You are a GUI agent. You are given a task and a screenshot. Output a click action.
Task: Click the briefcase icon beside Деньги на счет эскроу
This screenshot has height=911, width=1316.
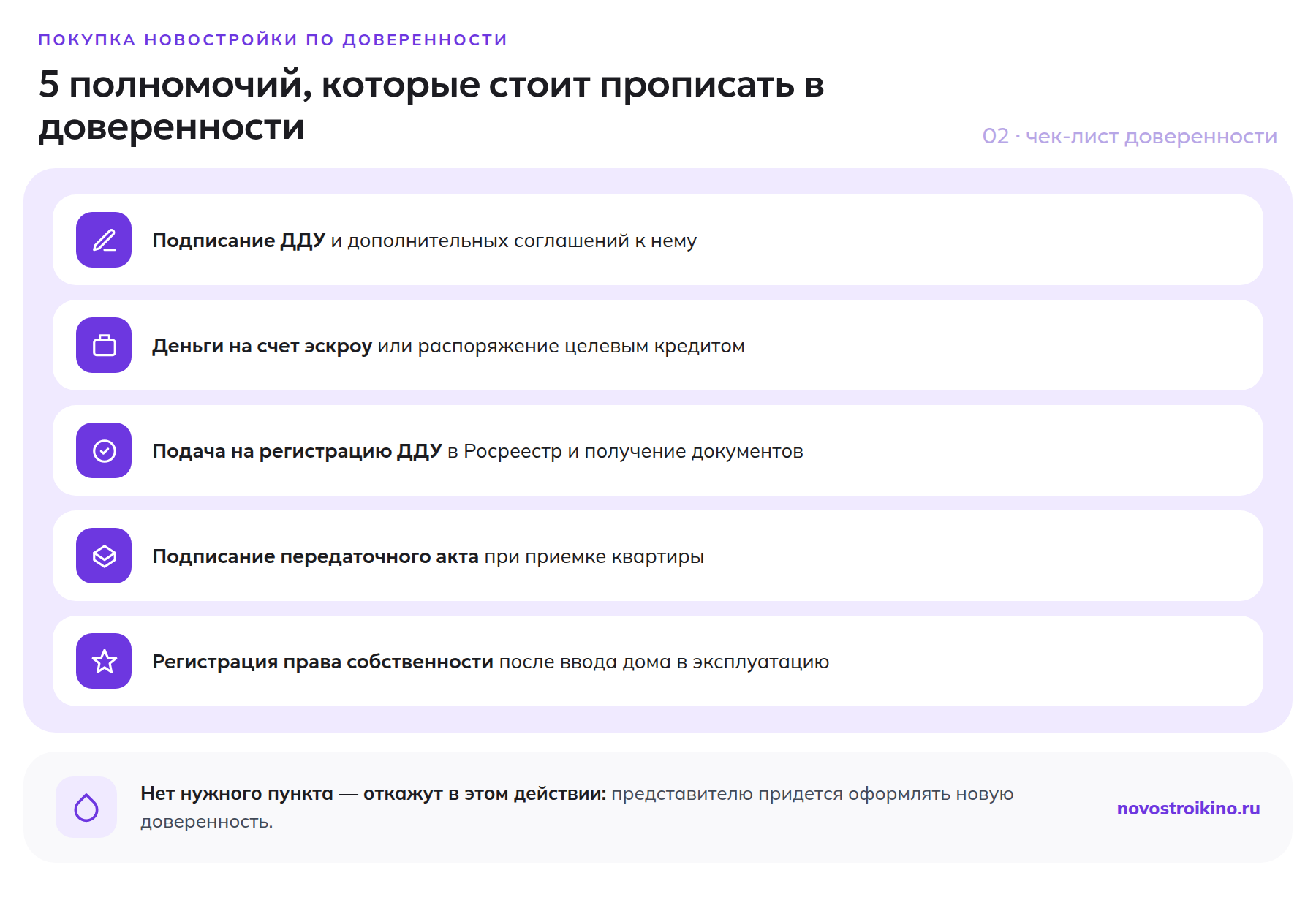coord(104,345)
